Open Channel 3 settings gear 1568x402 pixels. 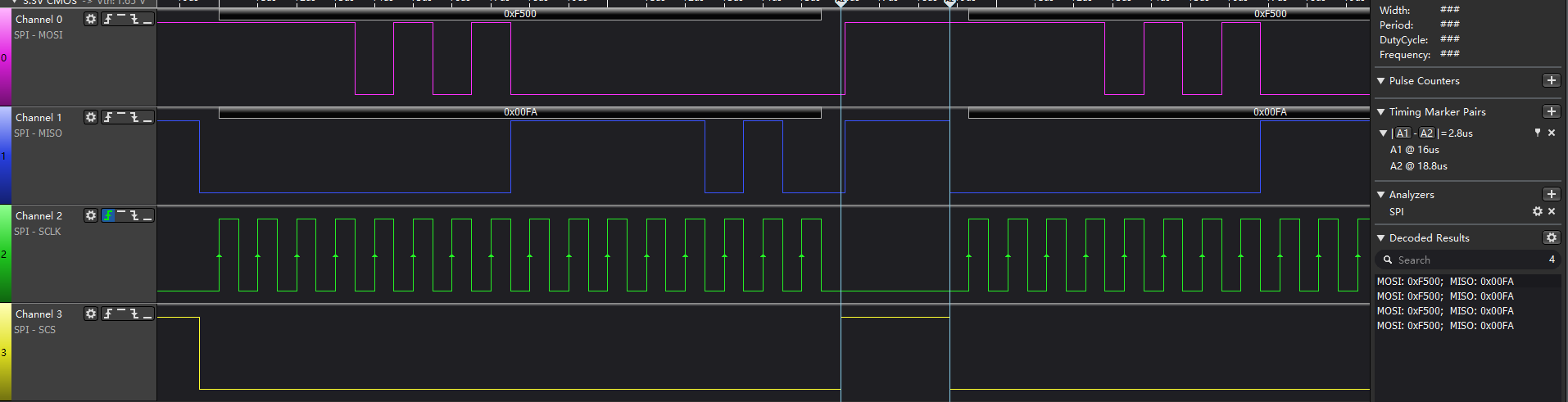91,314
